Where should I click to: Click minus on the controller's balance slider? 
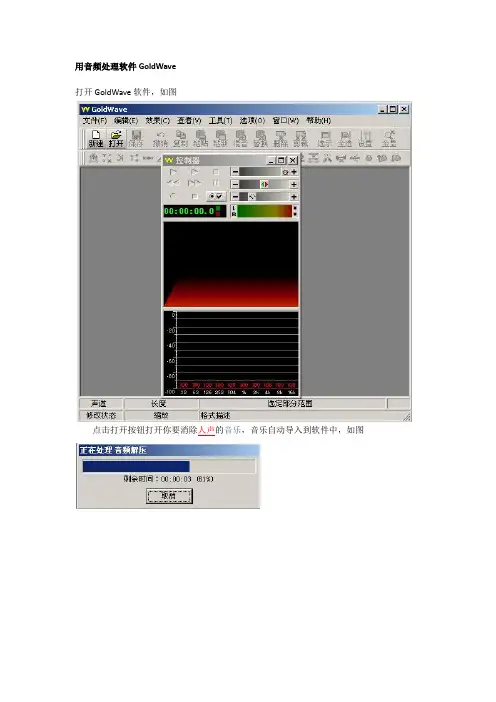(x=235, y=184)
